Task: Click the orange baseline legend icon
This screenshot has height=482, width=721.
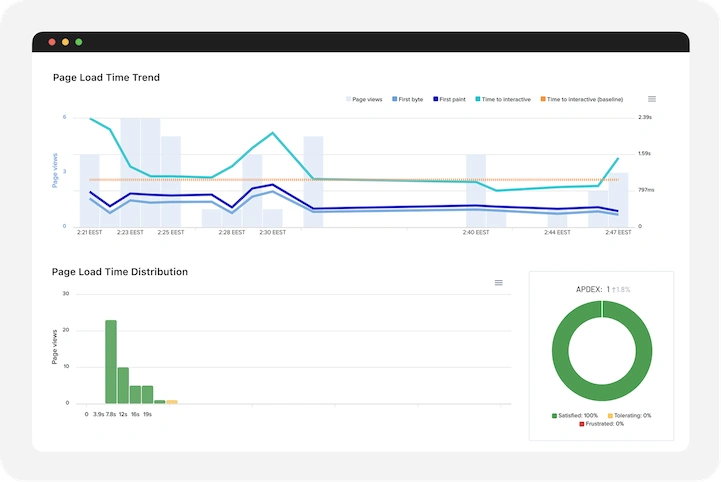Action: (543, 100)
